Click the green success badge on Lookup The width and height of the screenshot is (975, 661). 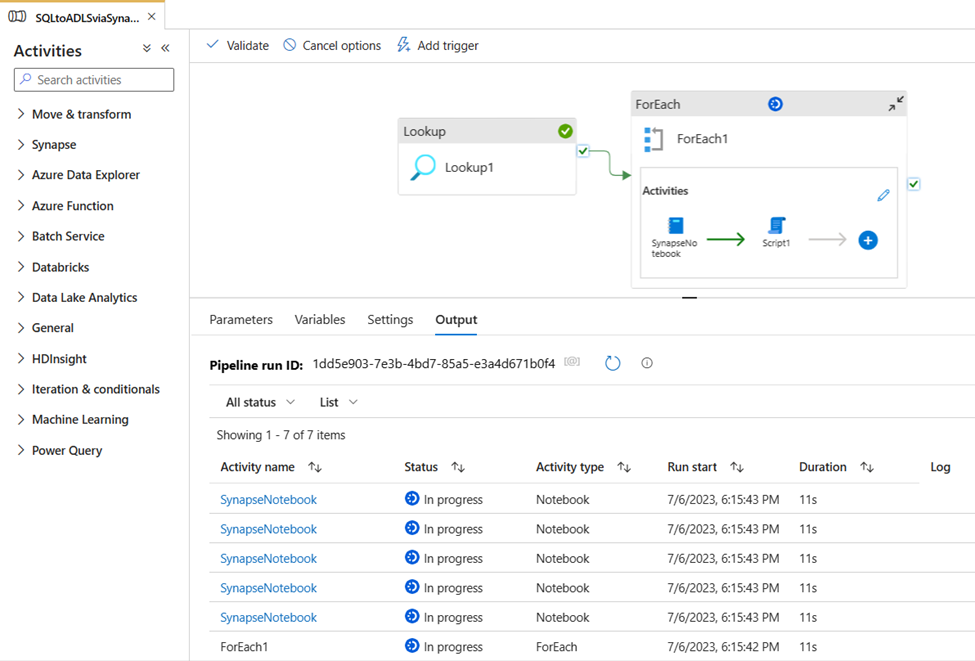click(565, 131)
